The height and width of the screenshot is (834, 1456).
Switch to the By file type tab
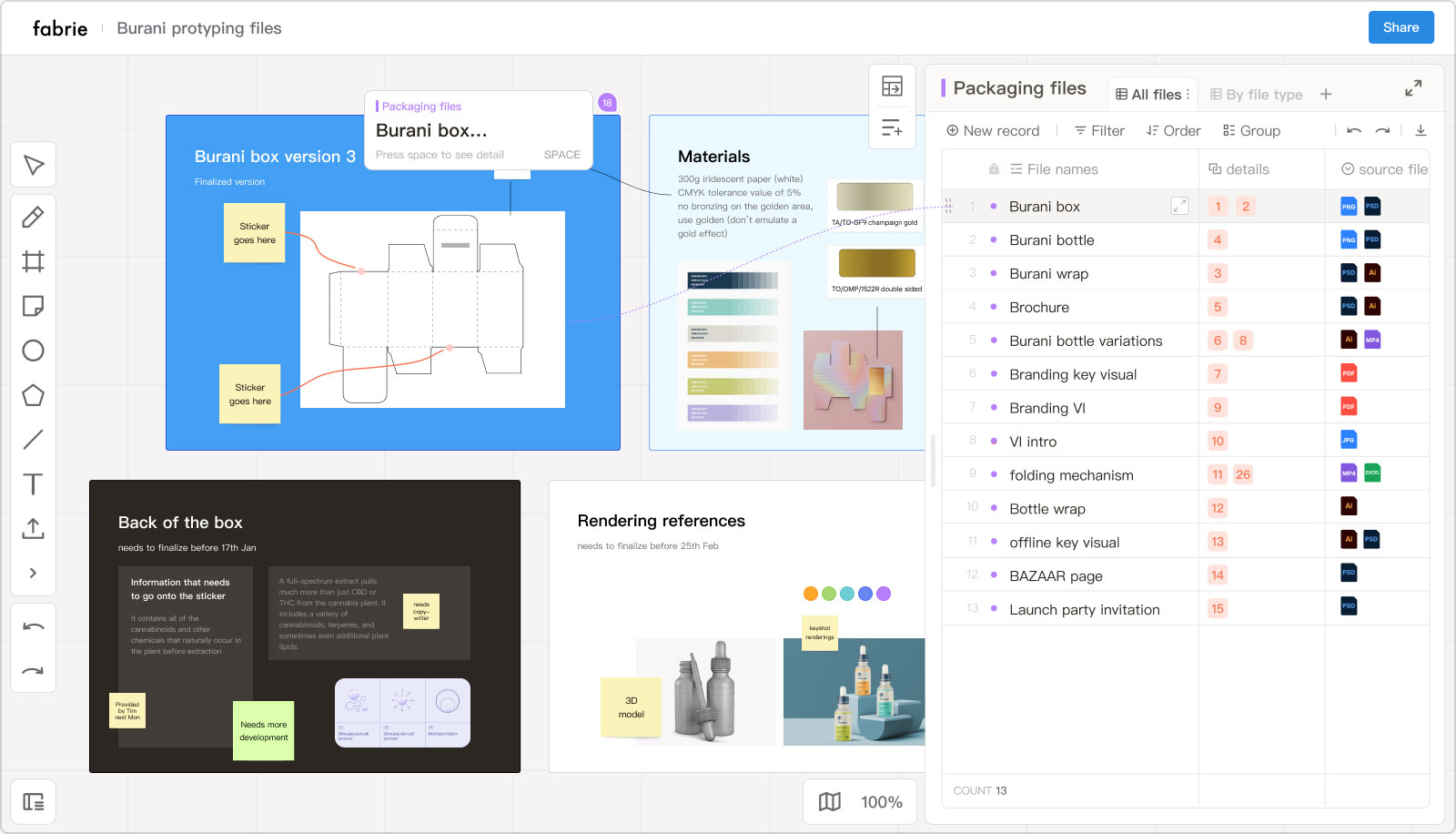click(x=1256, y=94)
